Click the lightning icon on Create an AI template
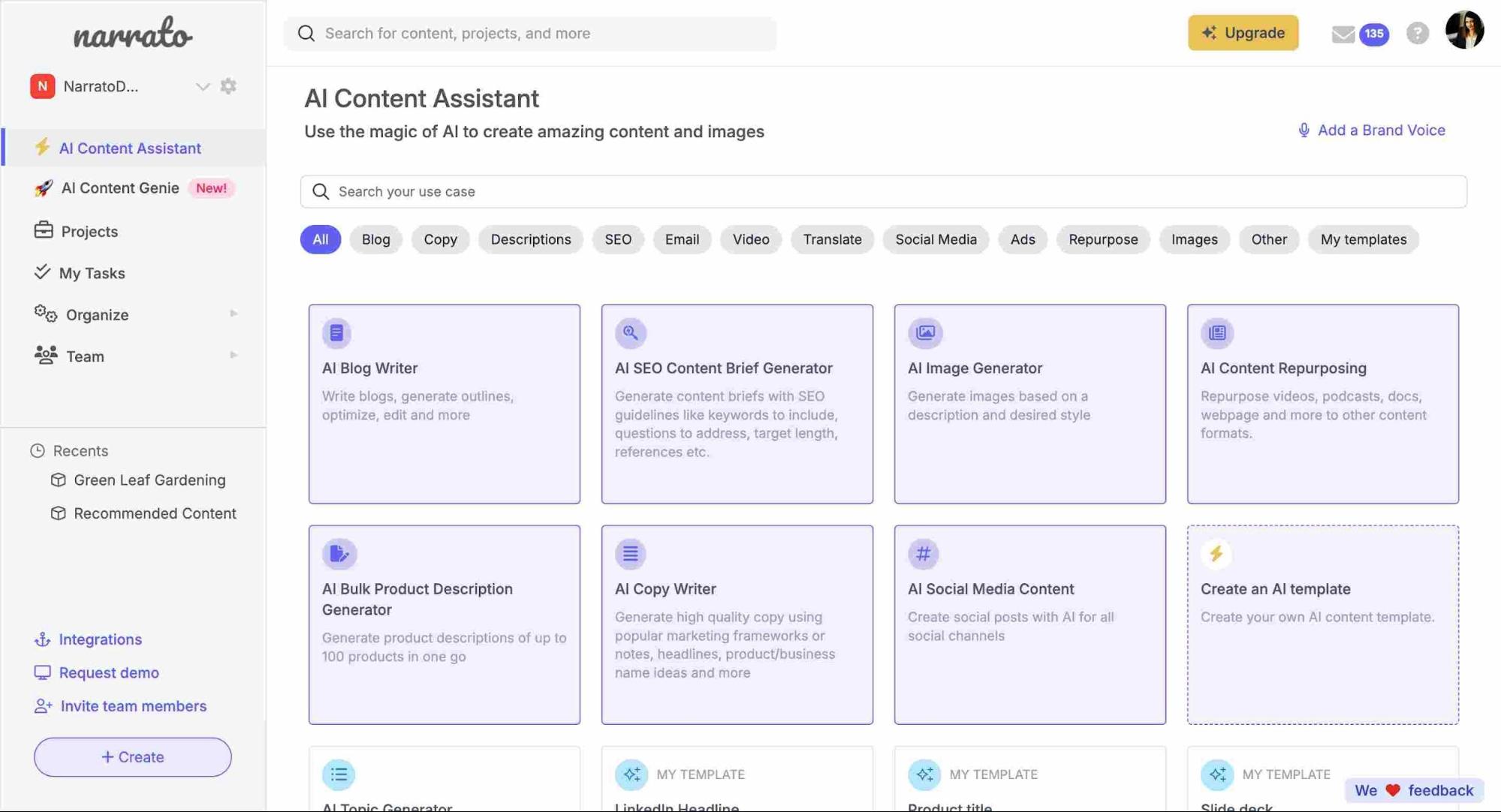This screenshot has height=812, width=1501. coord(1216,553)
